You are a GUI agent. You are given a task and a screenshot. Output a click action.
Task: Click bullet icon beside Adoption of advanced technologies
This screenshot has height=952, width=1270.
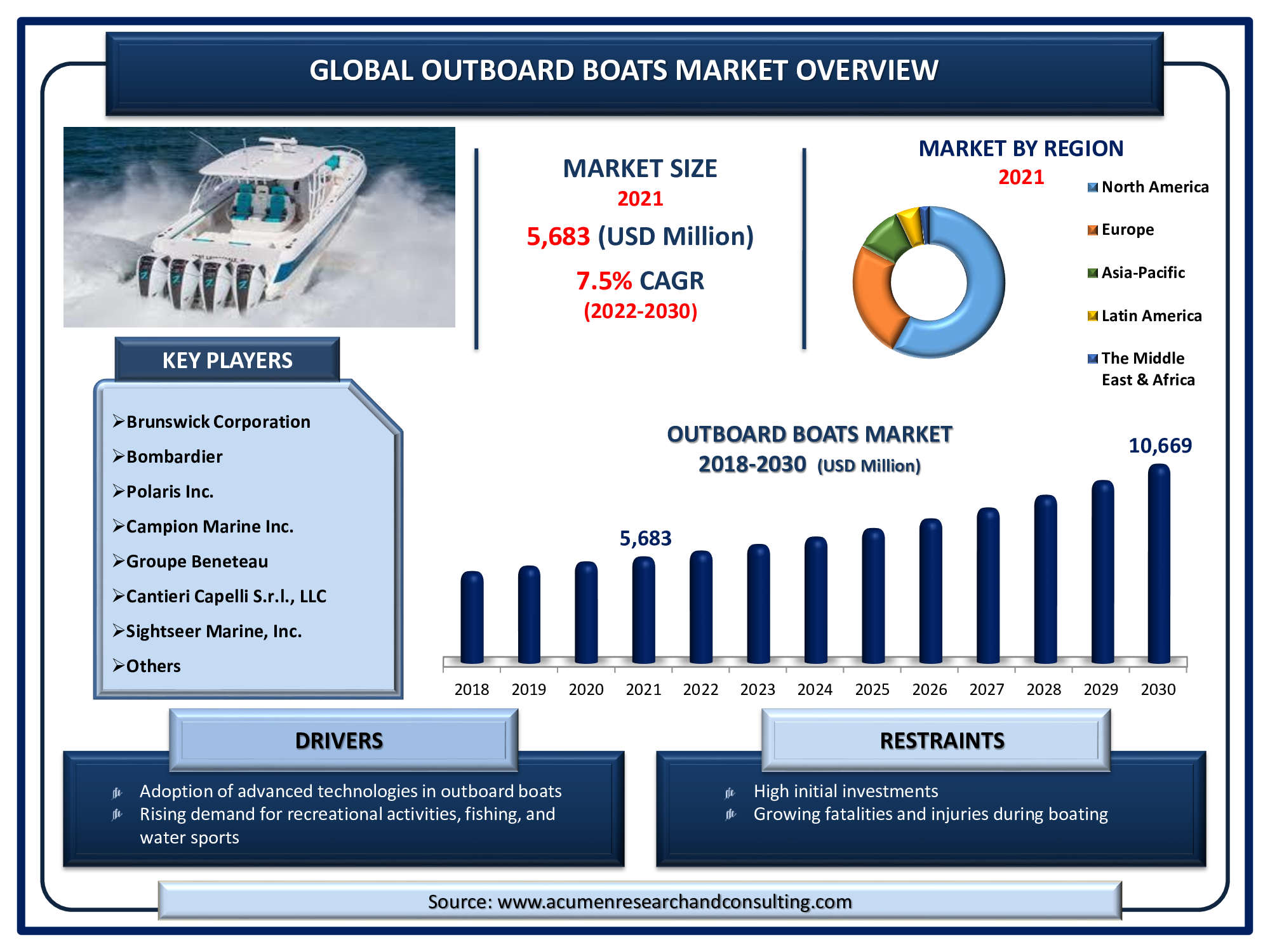[117, 792]
